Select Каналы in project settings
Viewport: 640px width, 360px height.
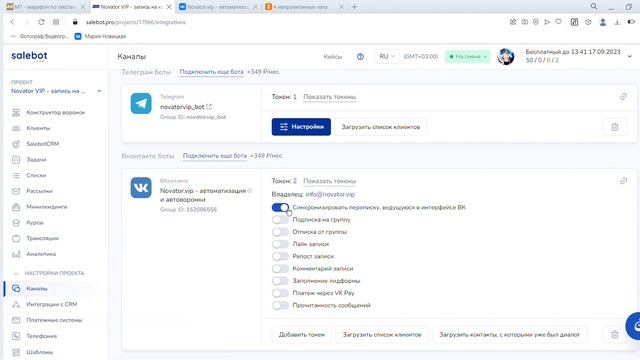(x=37, y=289)
